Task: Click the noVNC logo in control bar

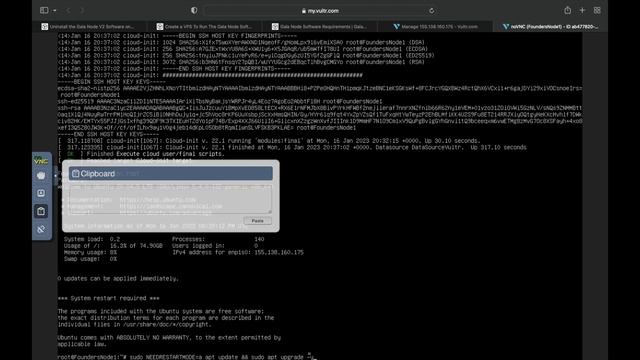Action: pos(41,161)
